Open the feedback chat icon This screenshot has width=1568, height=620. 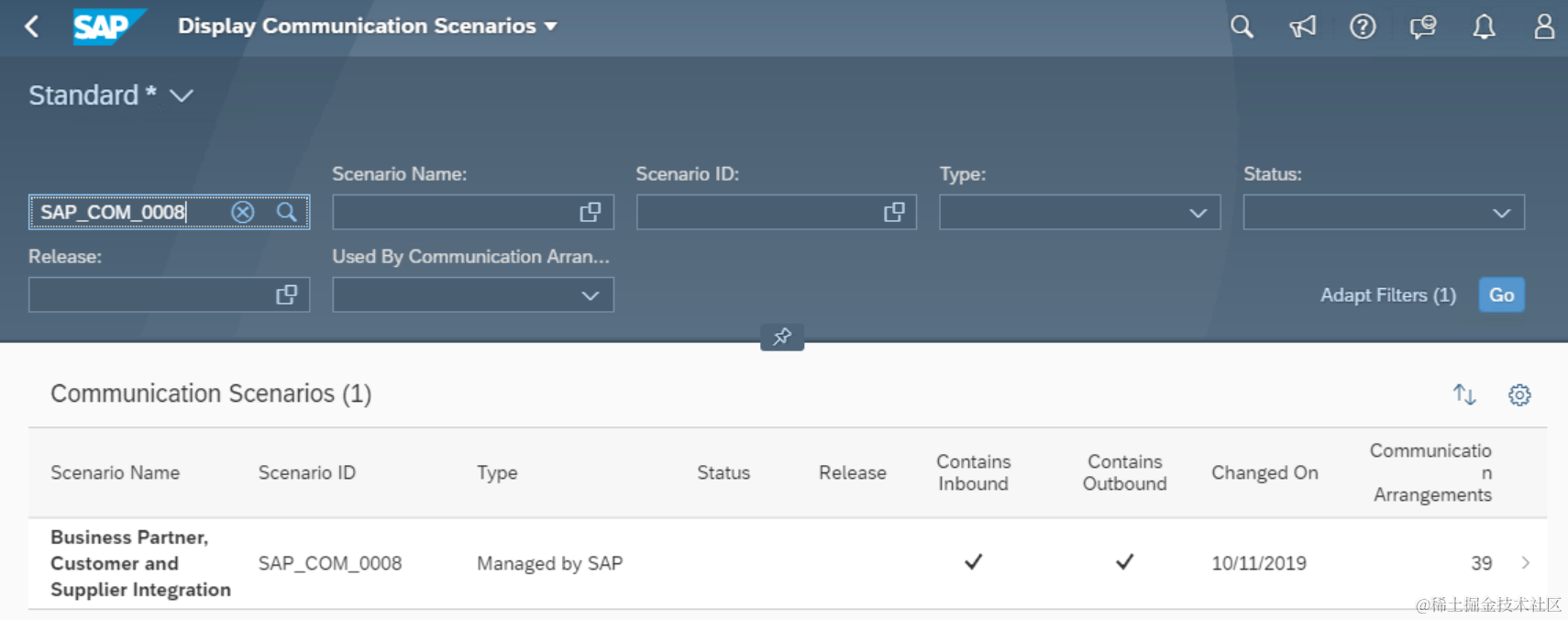coord(1423,27)
